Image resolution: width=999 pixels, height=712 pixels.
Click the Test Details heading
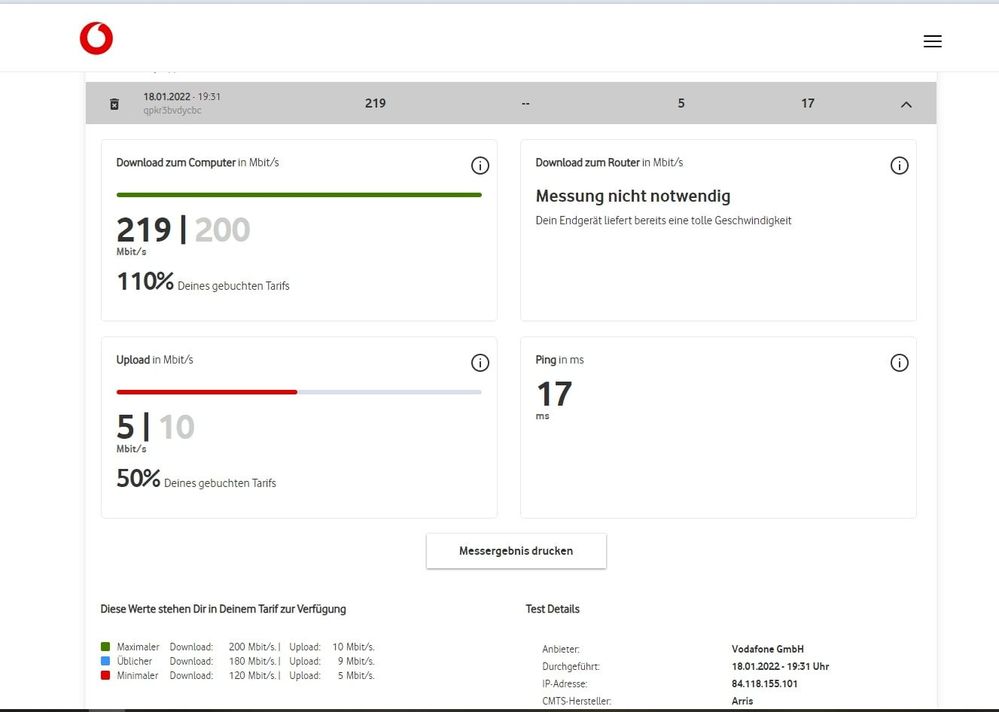pos(552,609)
